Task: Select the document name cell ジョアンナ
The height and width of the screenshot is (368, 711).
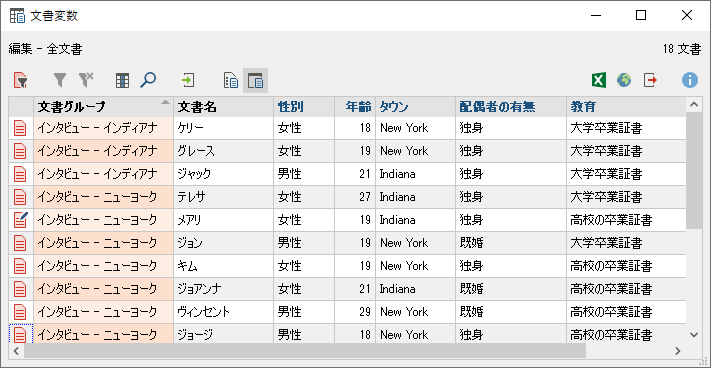Action: click(224, 289)
